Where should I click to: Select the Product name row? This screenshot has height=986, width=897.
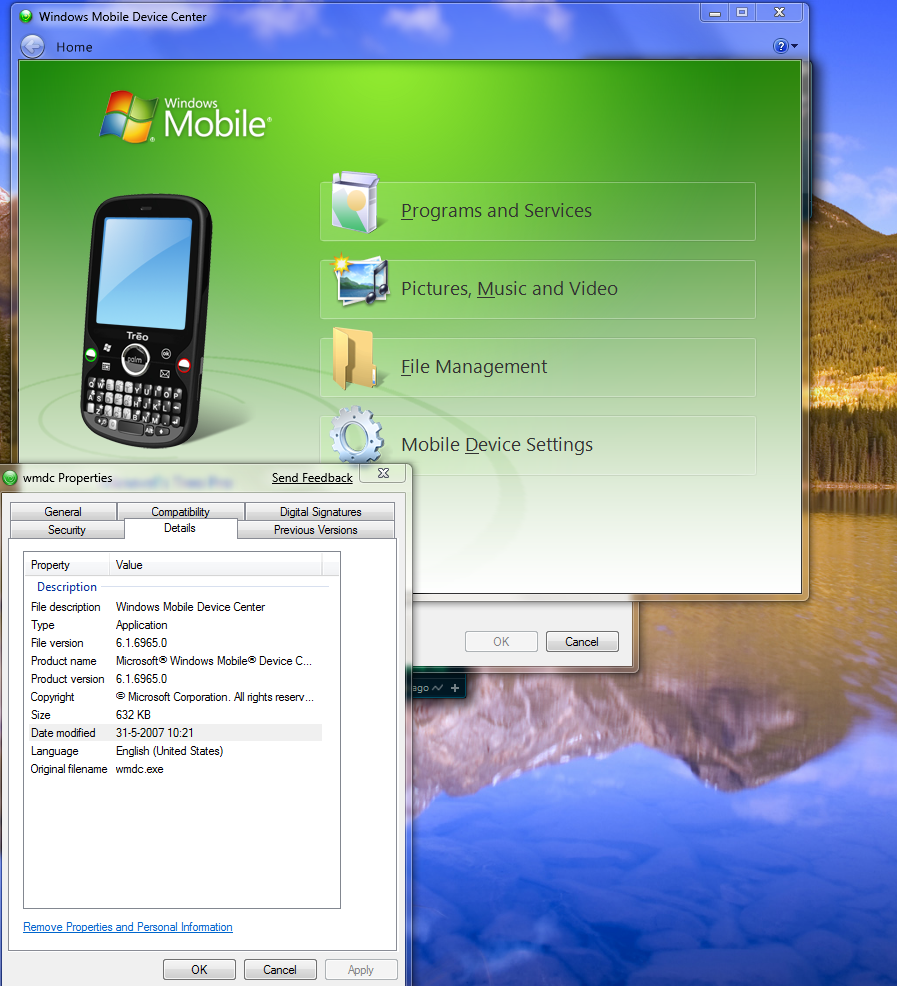pyautogui.click(x=176, y=661)
